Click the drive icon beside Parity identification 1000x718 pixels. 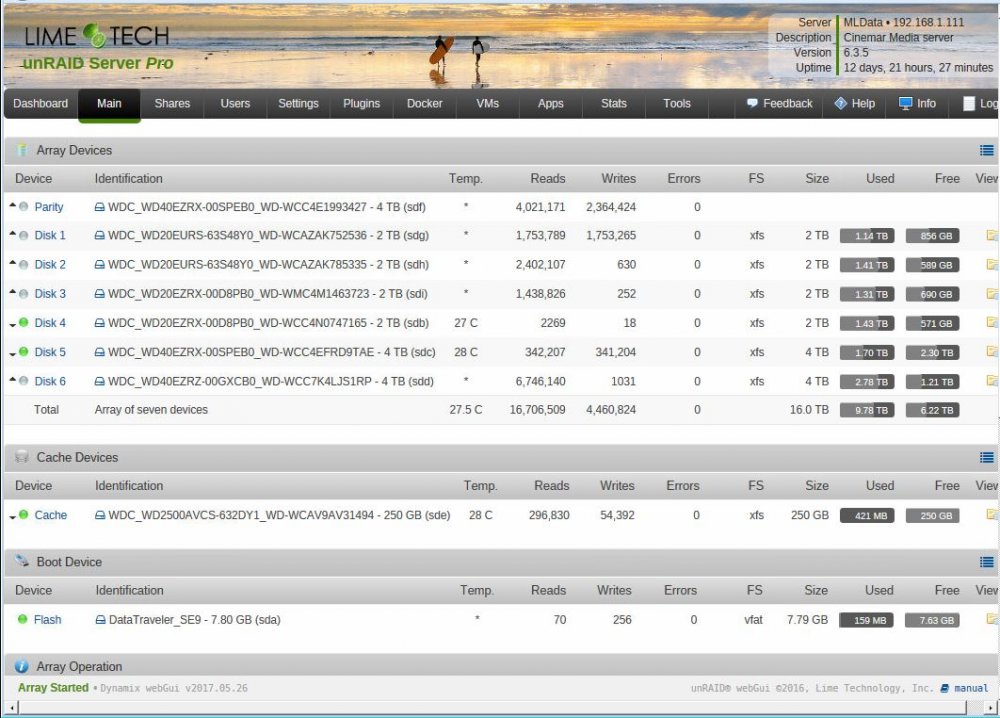(99, 207)
